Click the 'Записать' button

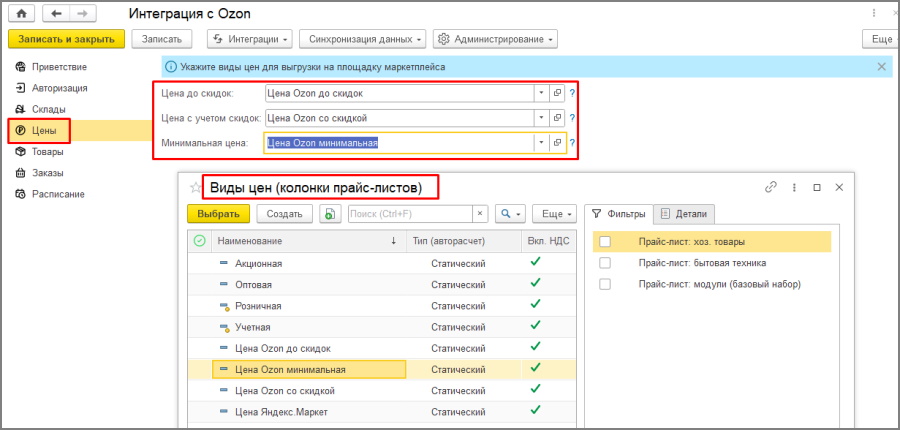(x=162, y=39)
